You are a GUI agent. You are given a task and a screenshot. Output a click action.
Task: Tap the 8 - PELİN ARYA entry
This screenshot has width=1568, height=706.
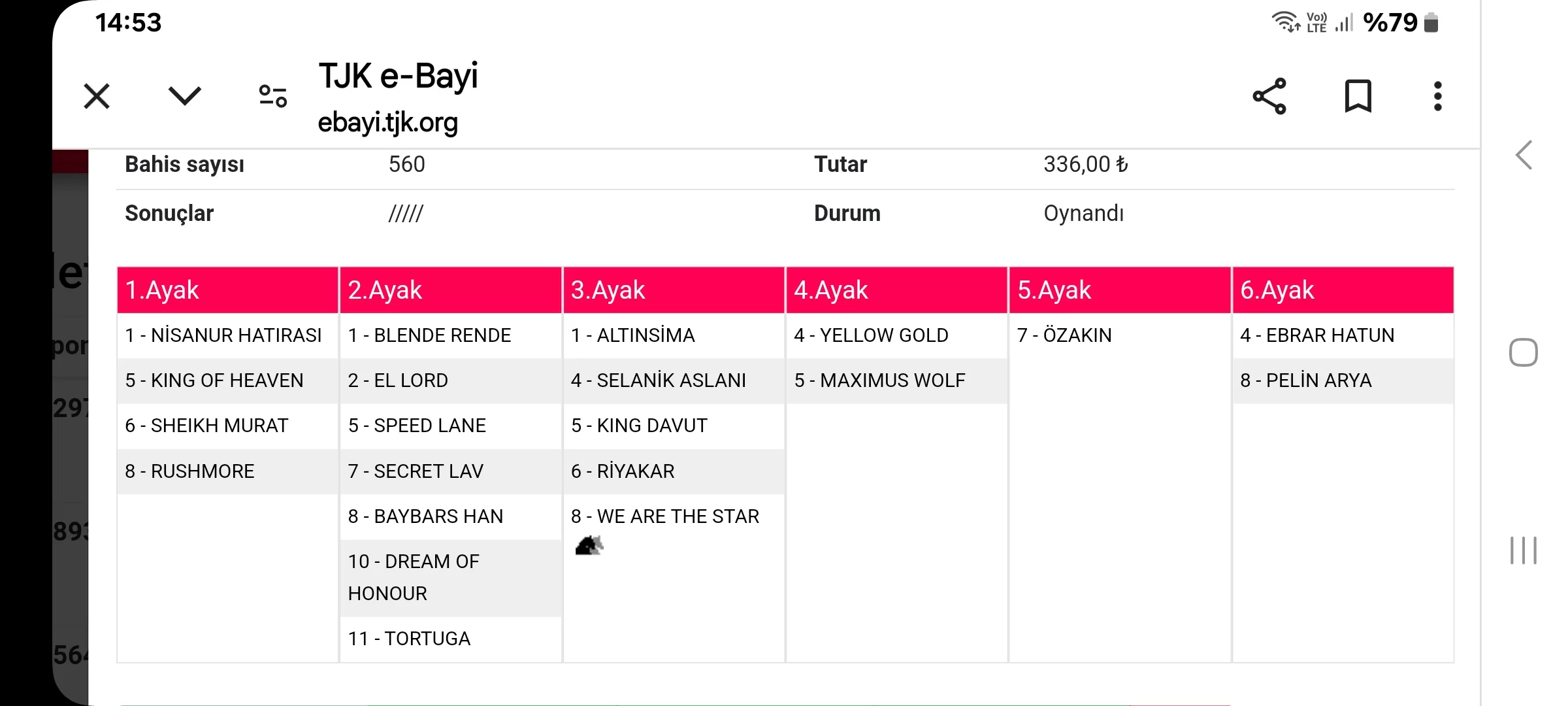(x=1305, y=380)
